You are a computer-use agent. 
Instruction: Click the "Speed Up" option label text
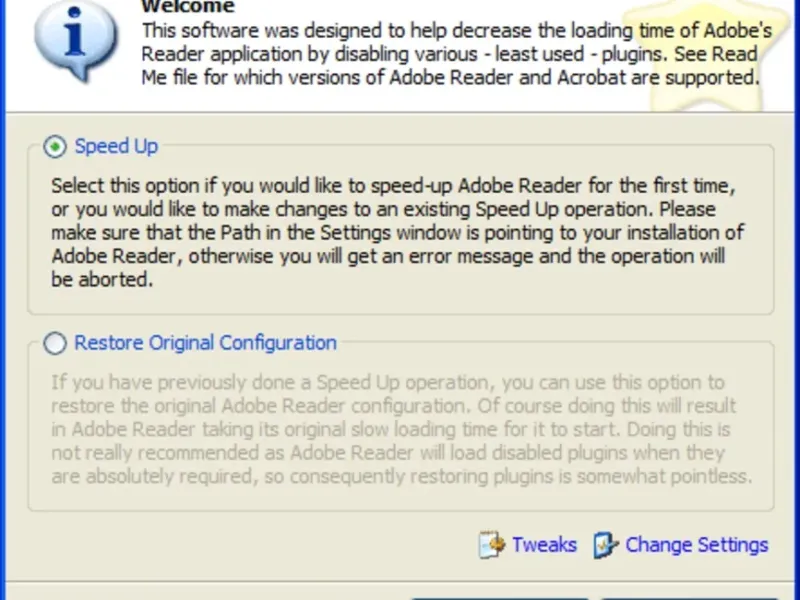[116, 147]
